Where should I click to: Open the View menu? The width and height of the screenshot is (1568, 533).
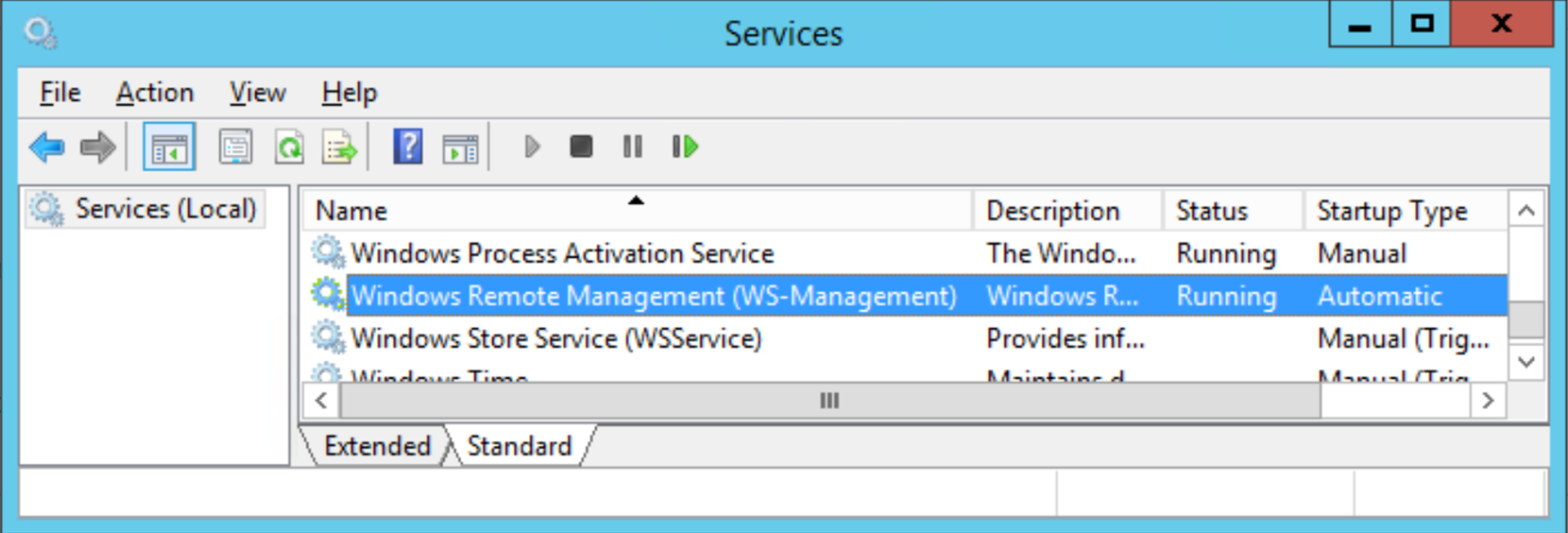point(257,93)
